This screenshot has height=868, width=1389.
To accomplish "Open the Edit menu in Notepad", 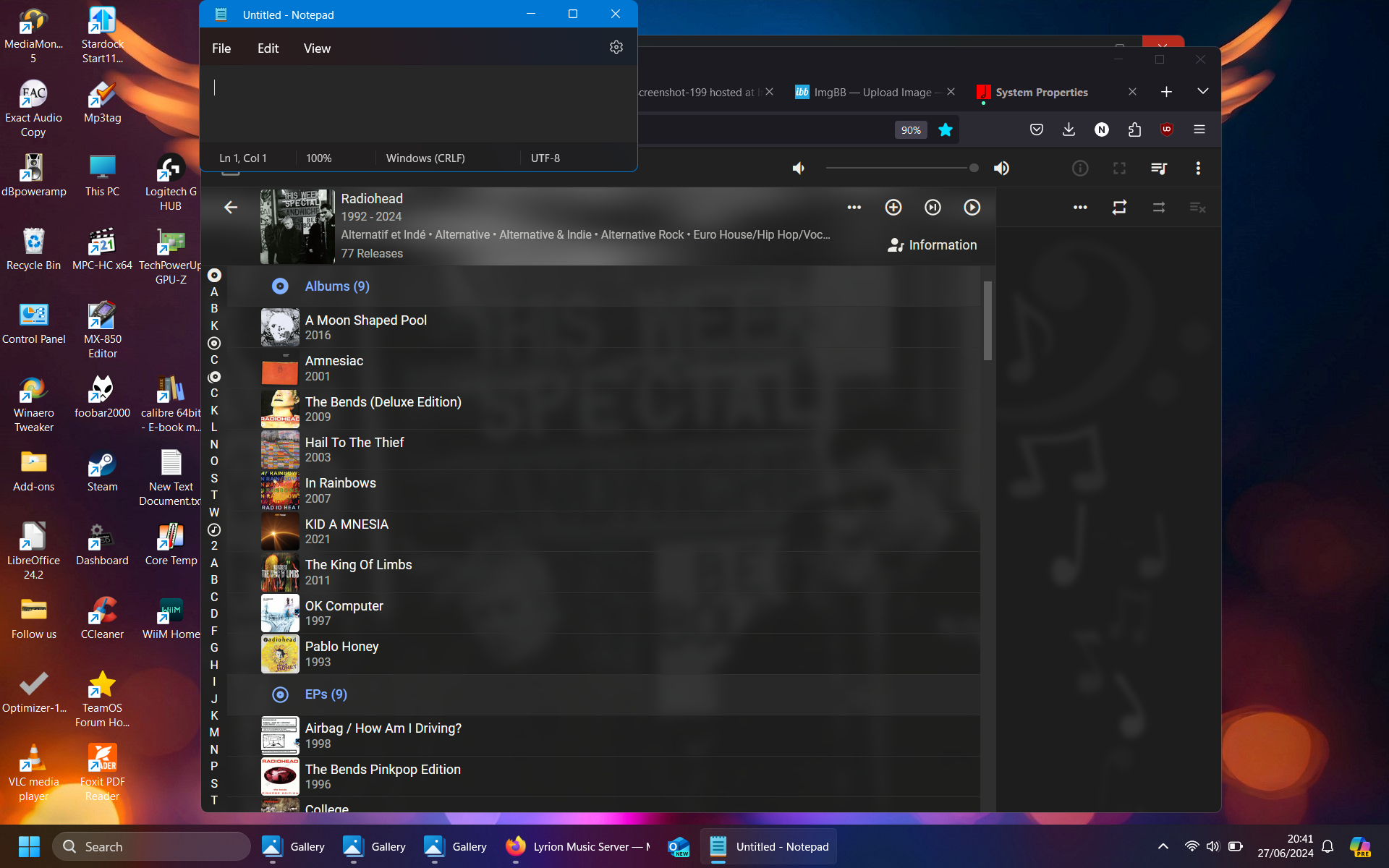I will [x=268, y=48].
